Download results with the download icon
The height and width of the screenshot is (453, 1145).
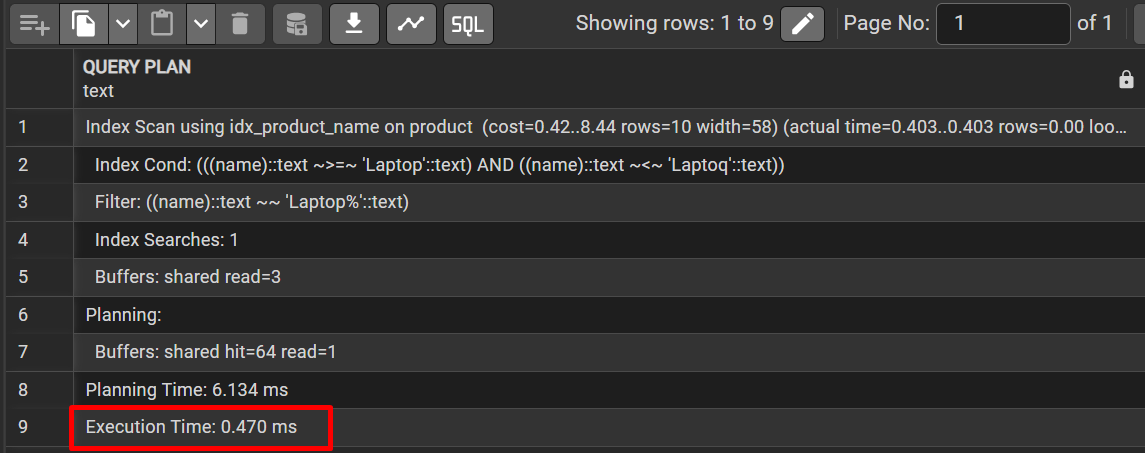click(x=354, y=23)
